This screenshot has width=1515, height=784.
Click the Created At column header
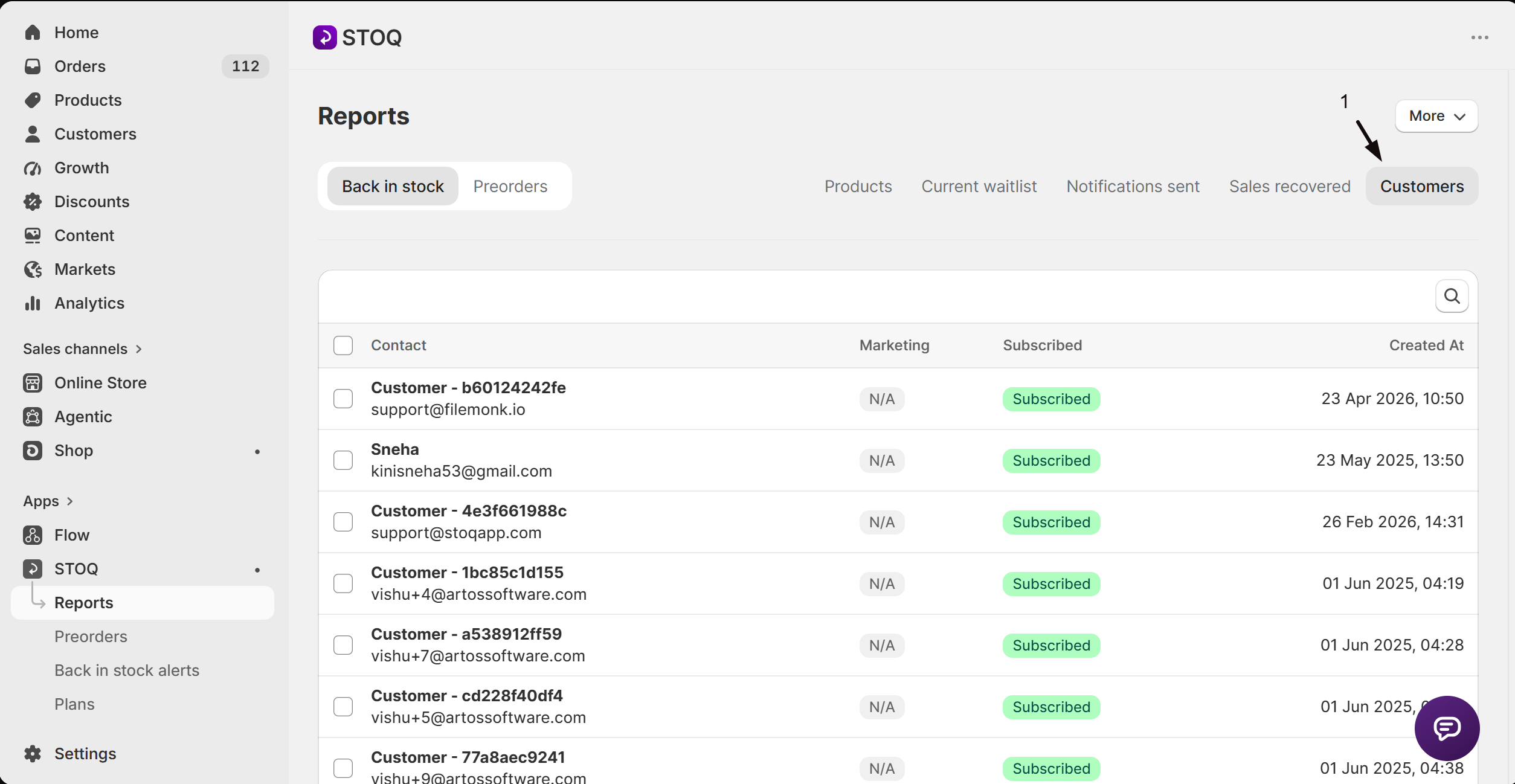(1426, 345)
